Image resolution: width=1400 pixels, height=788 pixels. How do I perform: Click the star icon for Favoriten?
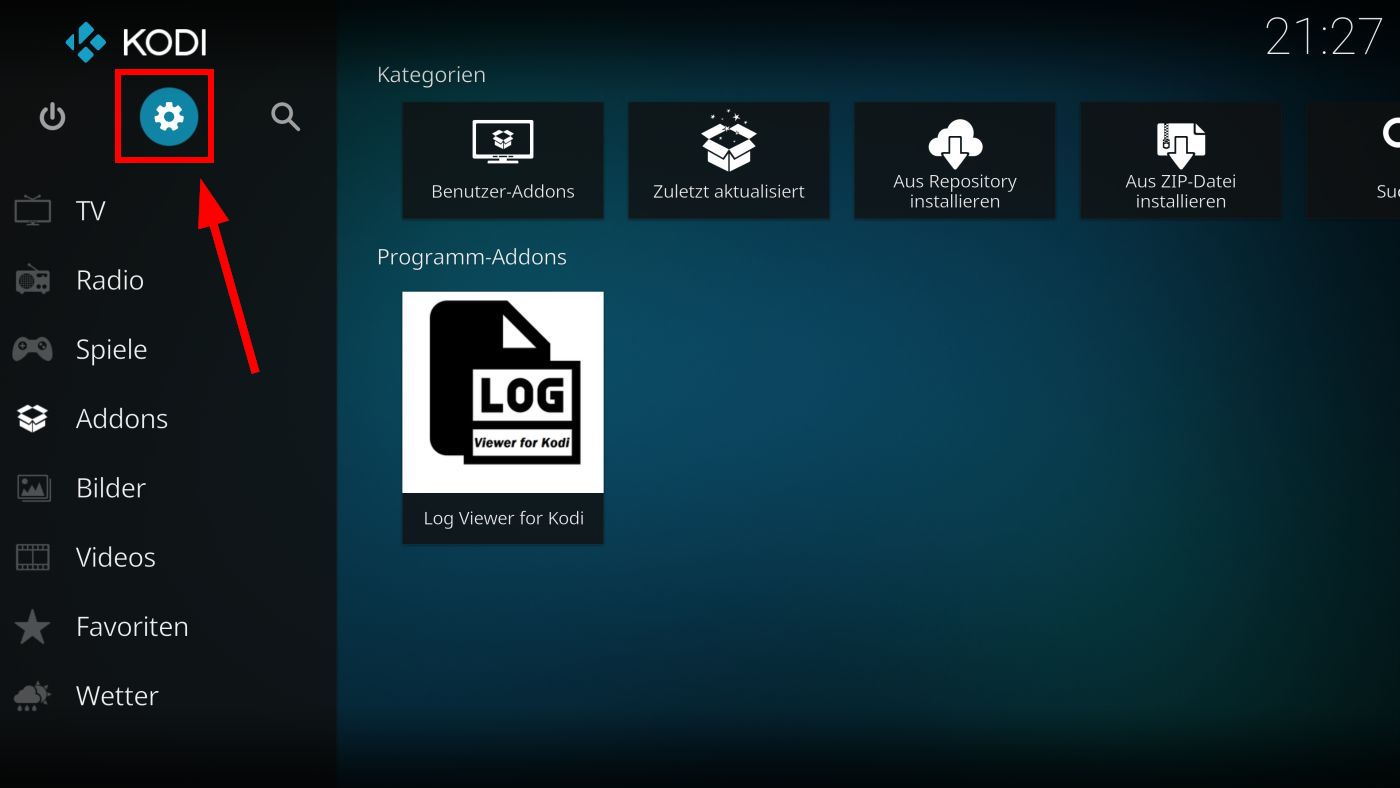32,627
